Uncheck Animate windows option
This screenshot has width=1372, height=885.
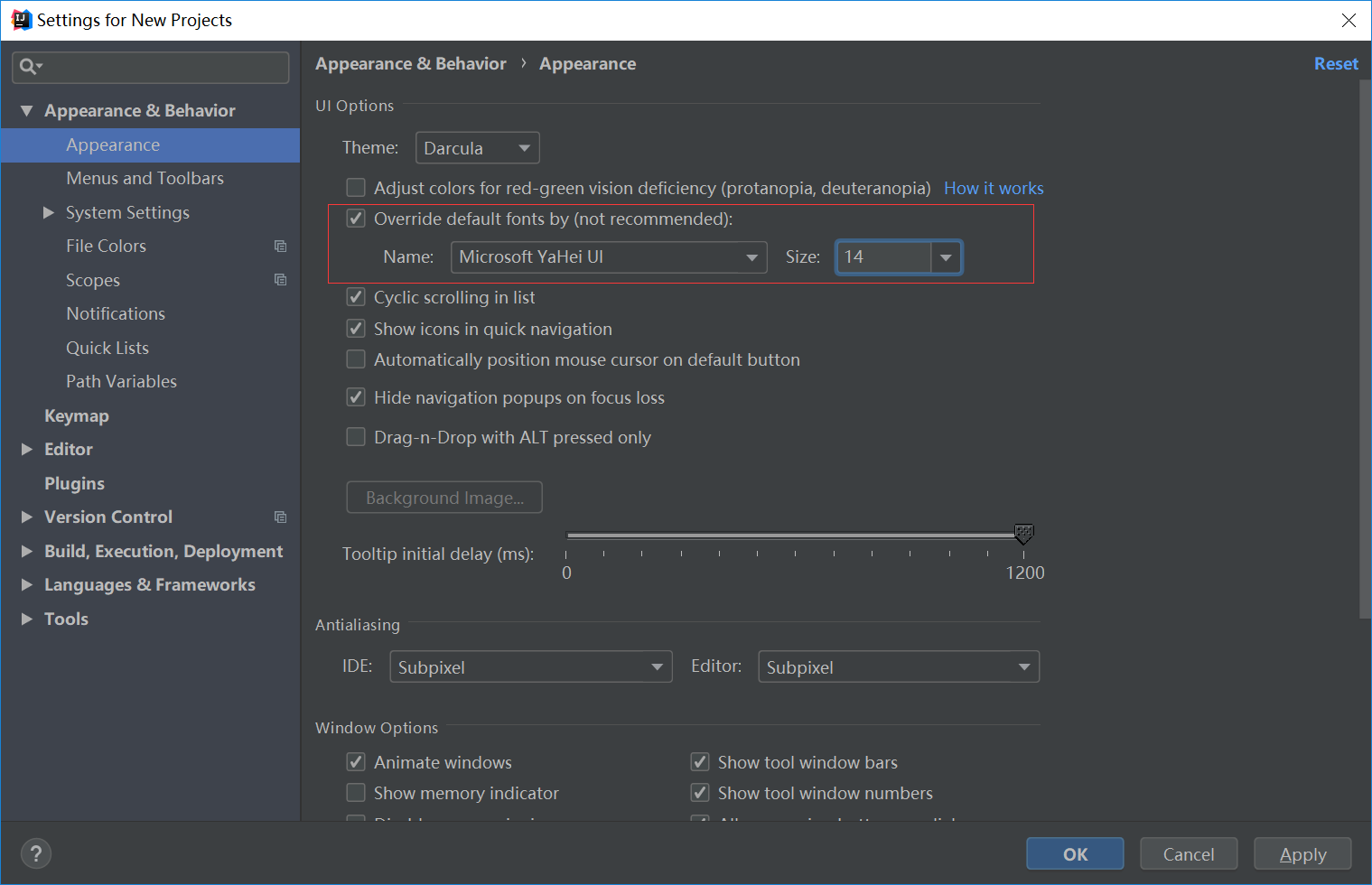[x=356, y=762]
